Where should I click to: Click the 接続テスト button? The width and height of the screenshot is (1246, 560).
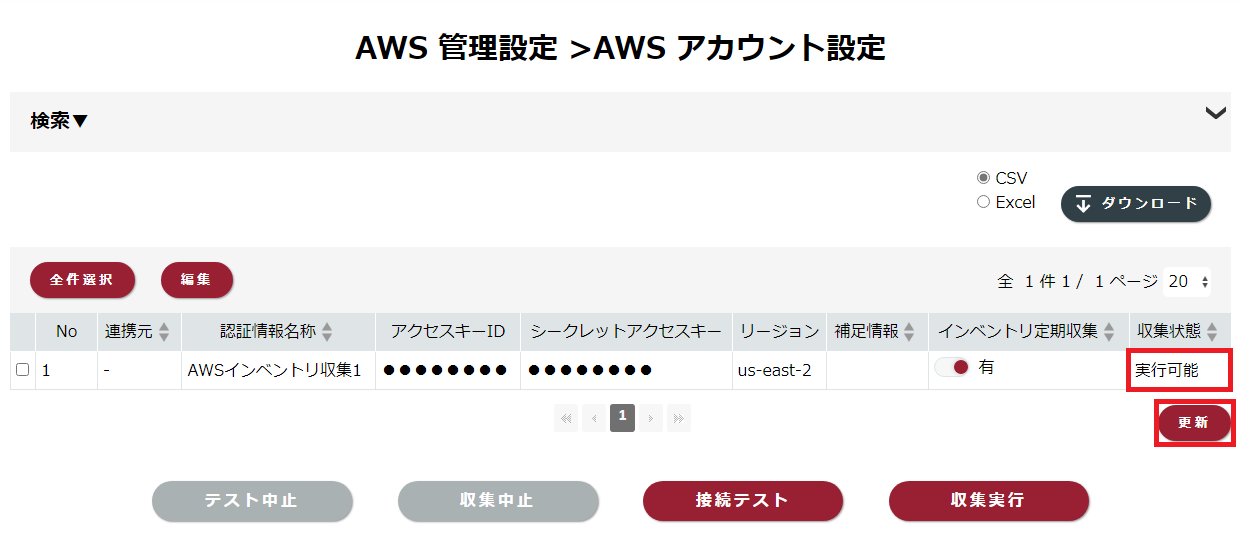click(743, 501)
